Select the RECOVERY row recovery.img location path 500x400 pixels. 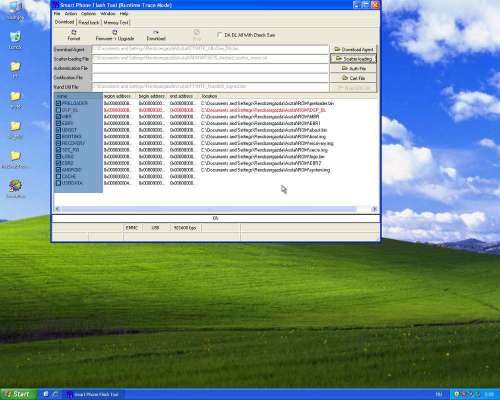click(x=267, y=143)
